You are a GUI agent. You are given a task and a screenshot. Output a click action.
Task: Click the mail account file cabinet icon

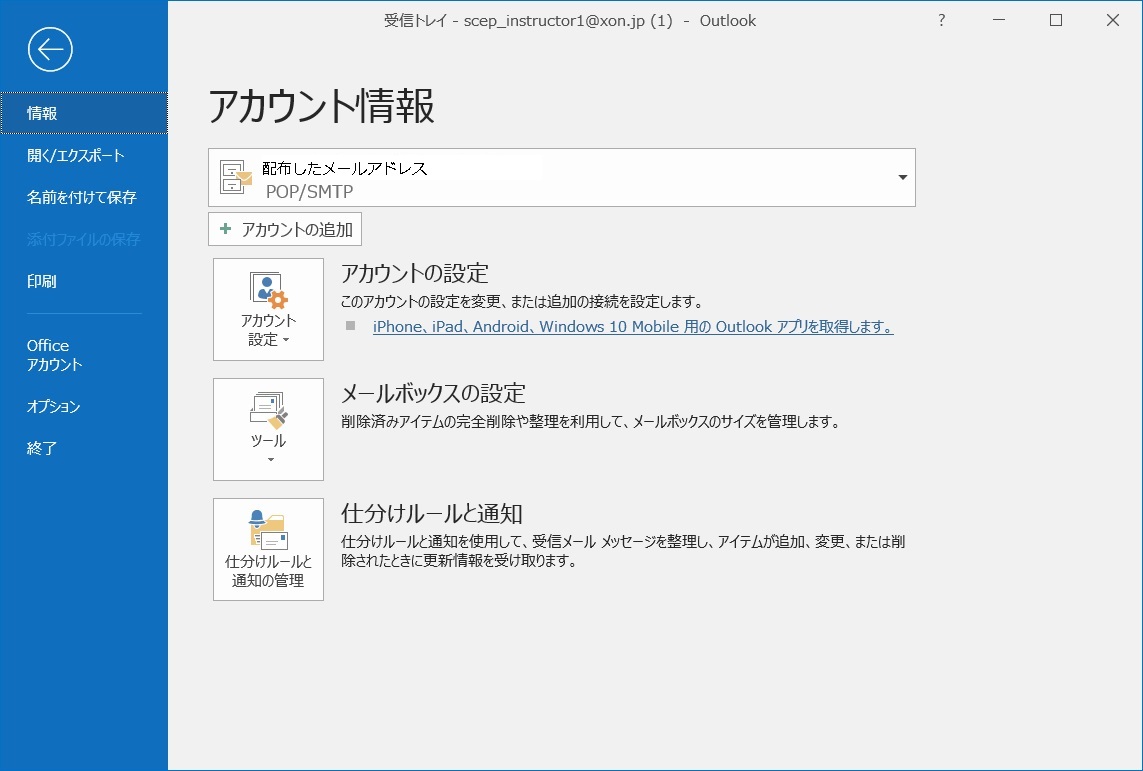click(236, 178)
